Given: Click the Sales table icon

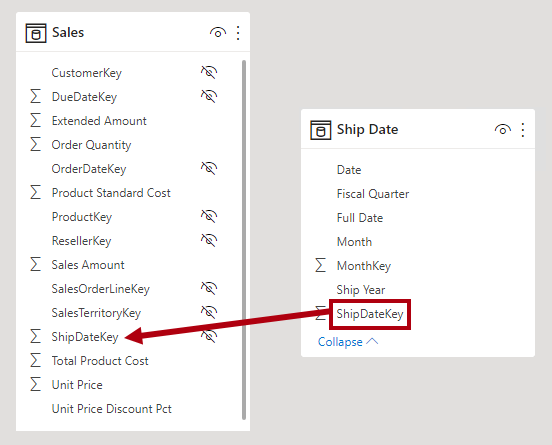Looking at the screenshot, I should [x=36, y=33].
